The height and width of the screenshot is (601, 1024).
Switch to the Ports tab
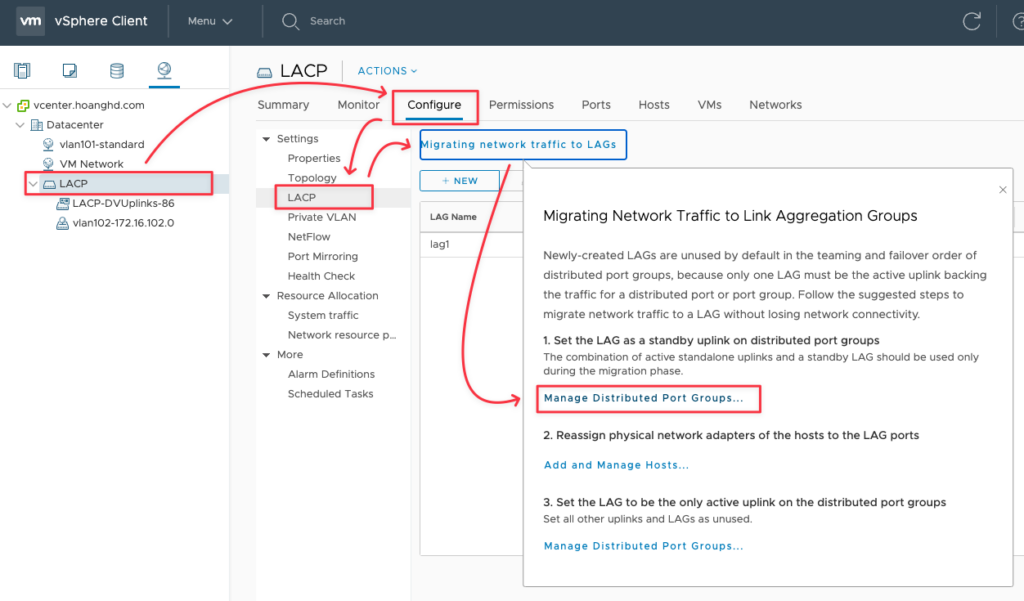(x=596, y=105)
